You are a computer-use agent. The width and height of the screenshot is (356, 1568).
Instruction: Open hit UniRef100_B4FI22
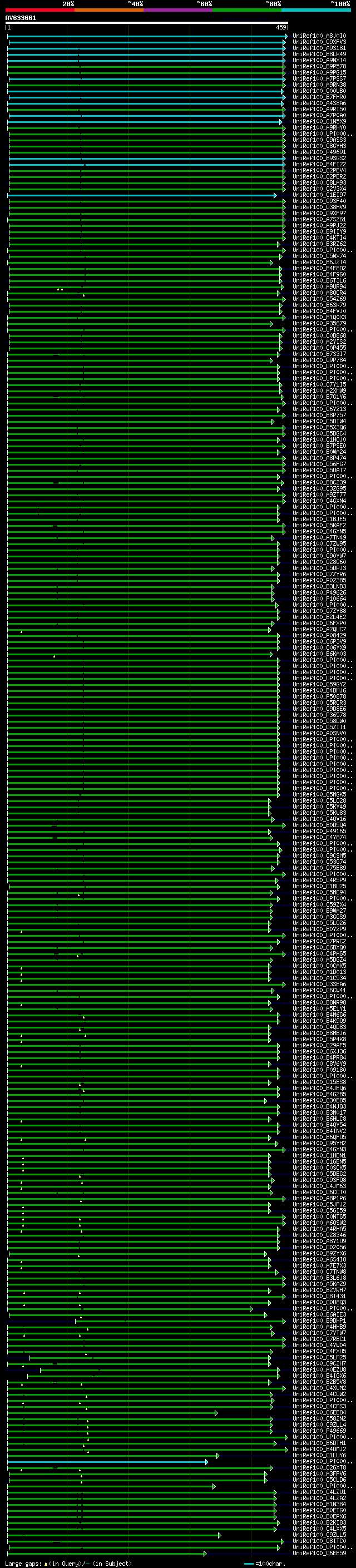[x=319, y=164]
